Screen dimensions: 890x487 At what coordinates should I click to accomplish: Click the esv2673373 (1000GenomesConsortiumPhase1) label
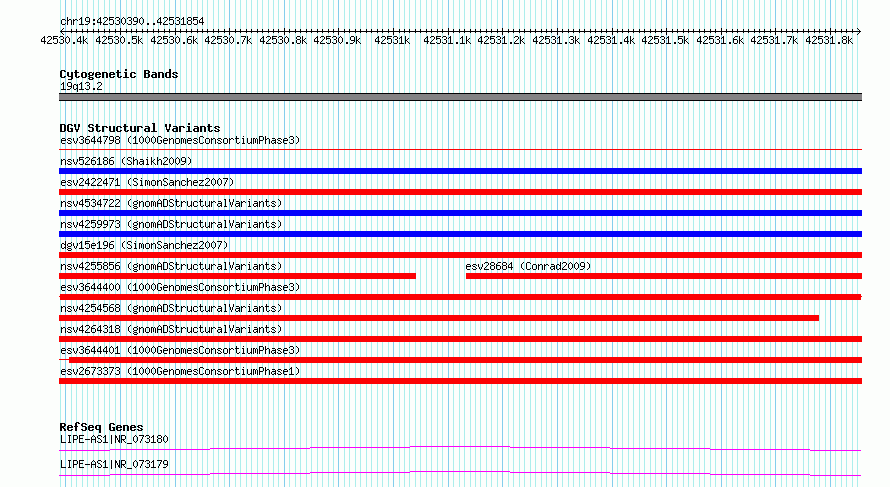point(180,371)
